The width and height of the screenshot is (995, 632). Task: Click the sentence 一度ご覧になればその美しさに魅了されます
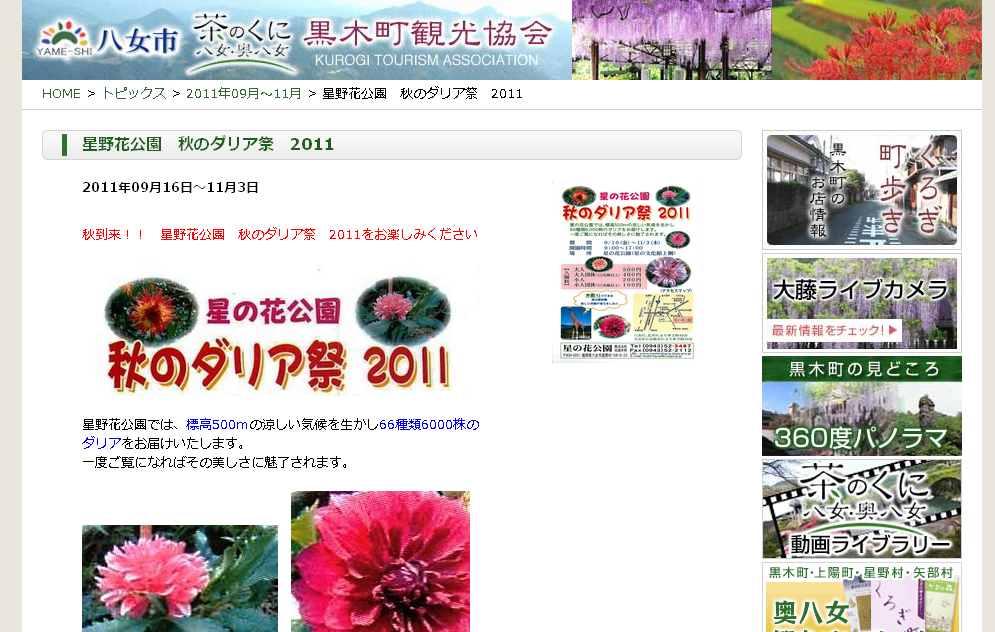tap(216, 462)
